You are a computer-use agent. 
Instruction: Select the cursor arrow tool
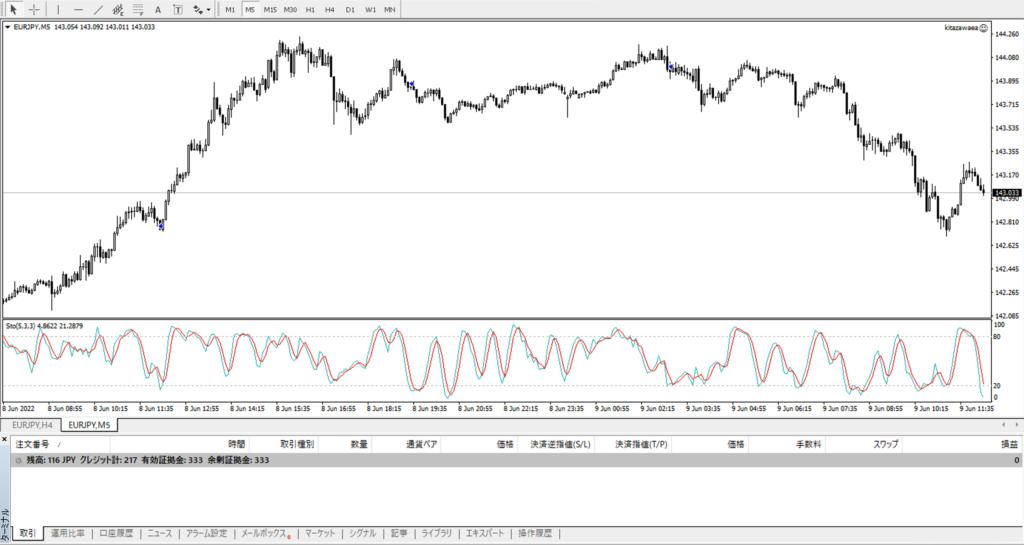pyautogui.click(x=13, y=9)
